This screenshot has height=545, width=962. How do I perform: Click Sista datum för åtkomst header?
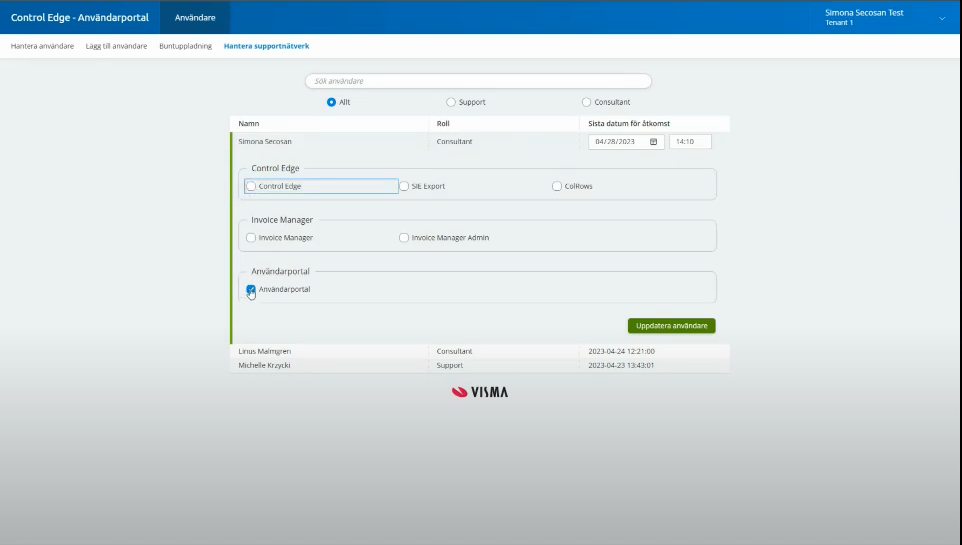(x=629, y=123)
